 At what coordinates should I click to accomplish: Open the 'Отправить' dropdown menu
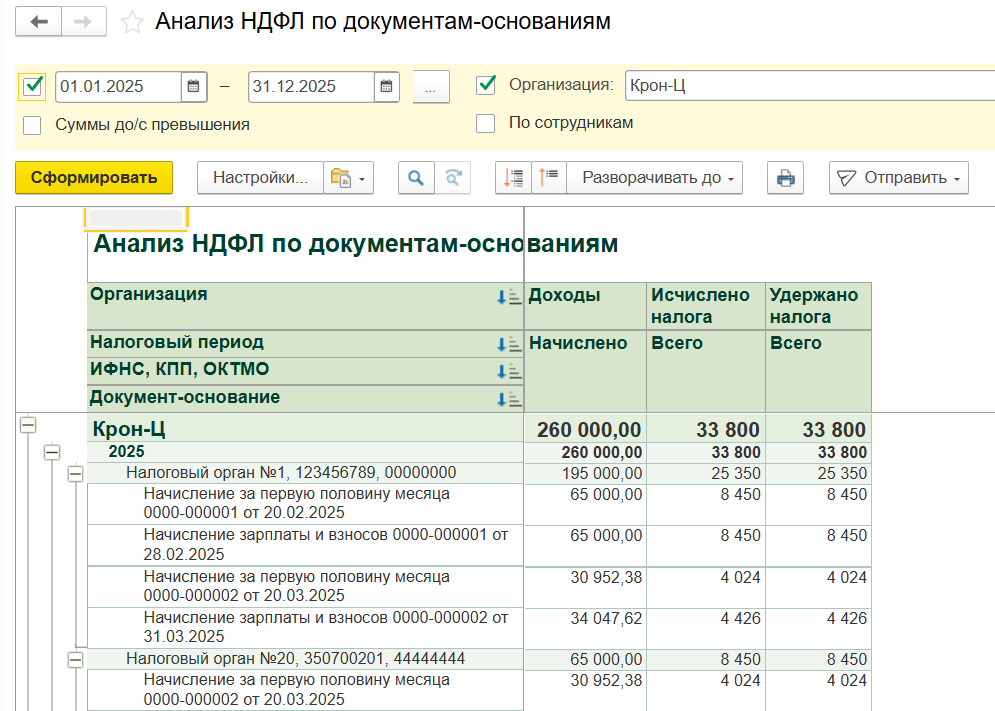899,178
